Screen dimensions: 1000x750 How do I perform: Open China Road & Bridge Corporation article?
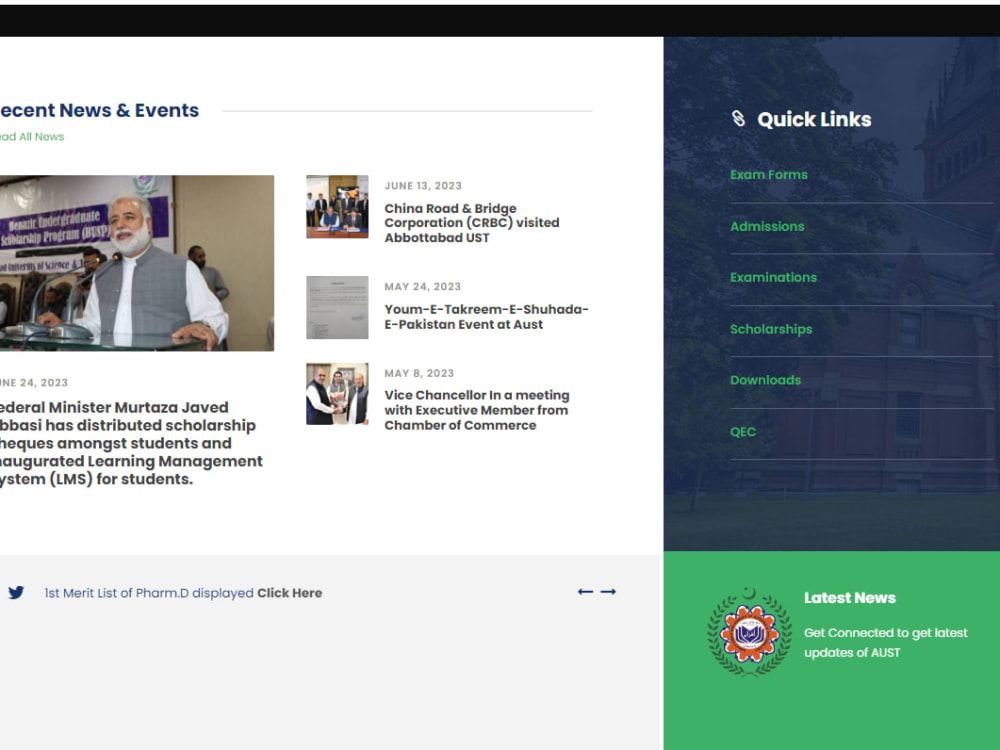click(471, 223)
